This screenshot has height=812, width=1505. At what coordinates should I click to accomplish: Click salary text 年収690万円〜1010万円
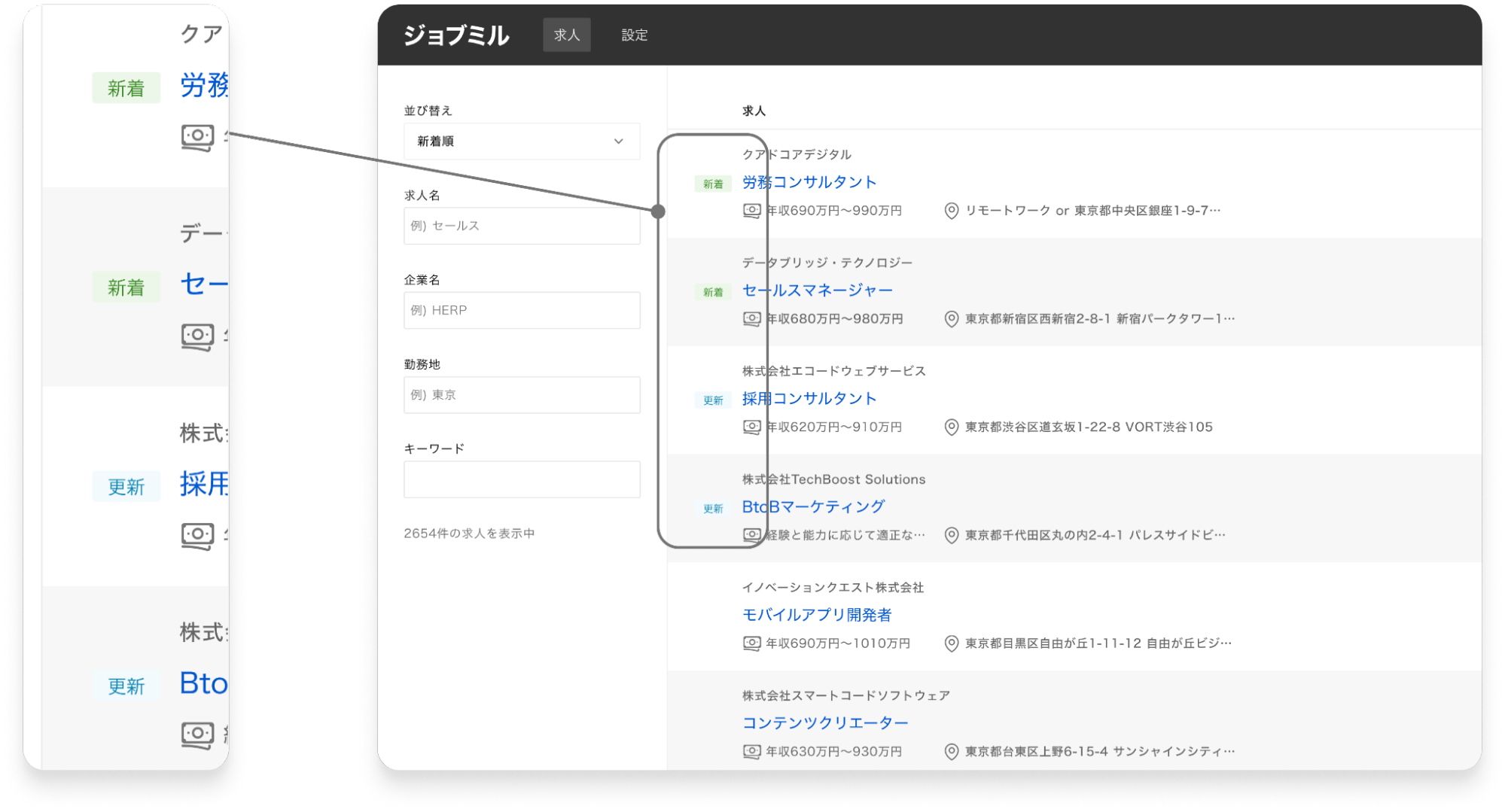click(x=838, y=643)
